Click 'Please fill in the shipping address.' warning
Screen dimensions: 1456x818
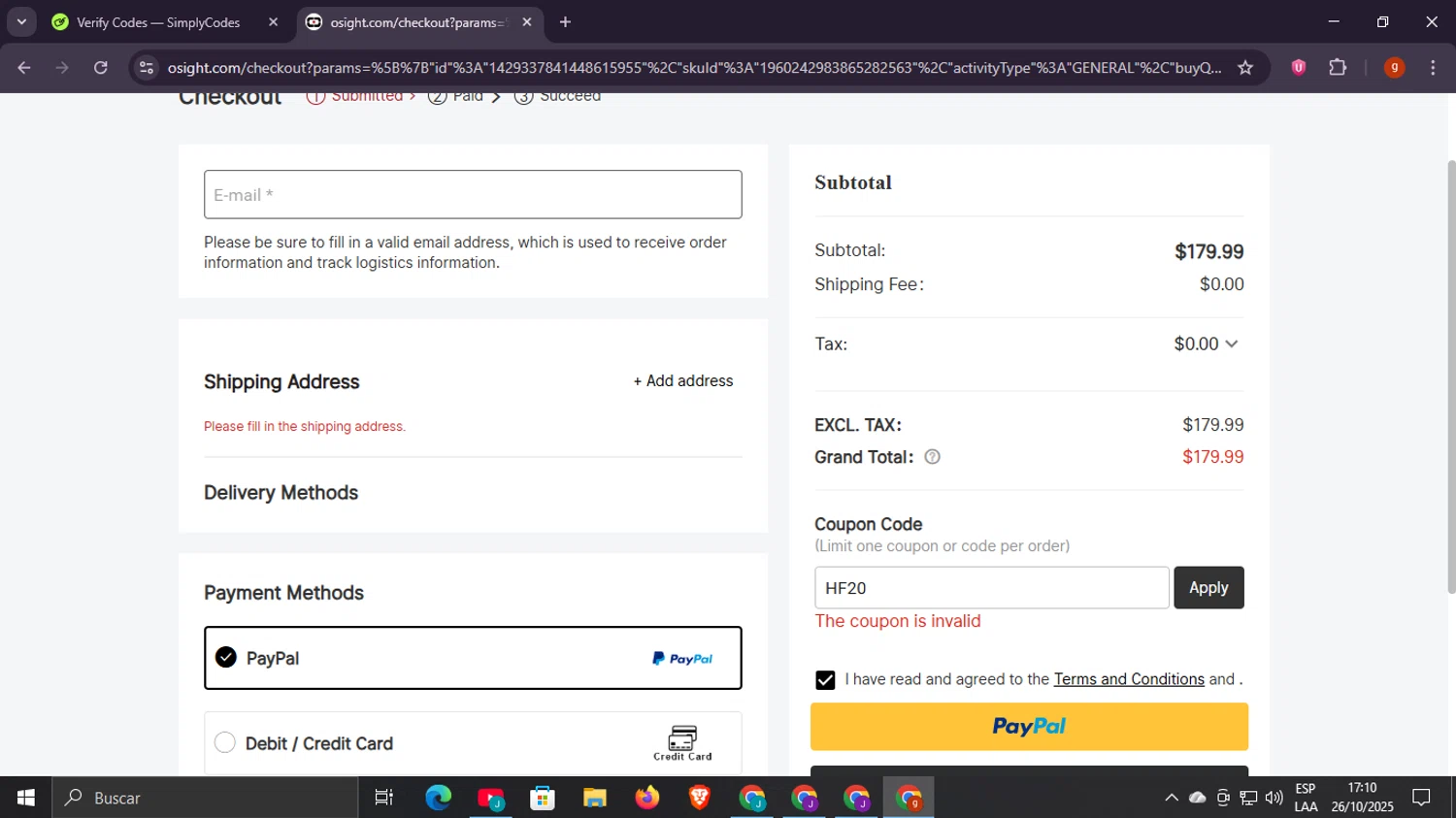click(305, 426)
